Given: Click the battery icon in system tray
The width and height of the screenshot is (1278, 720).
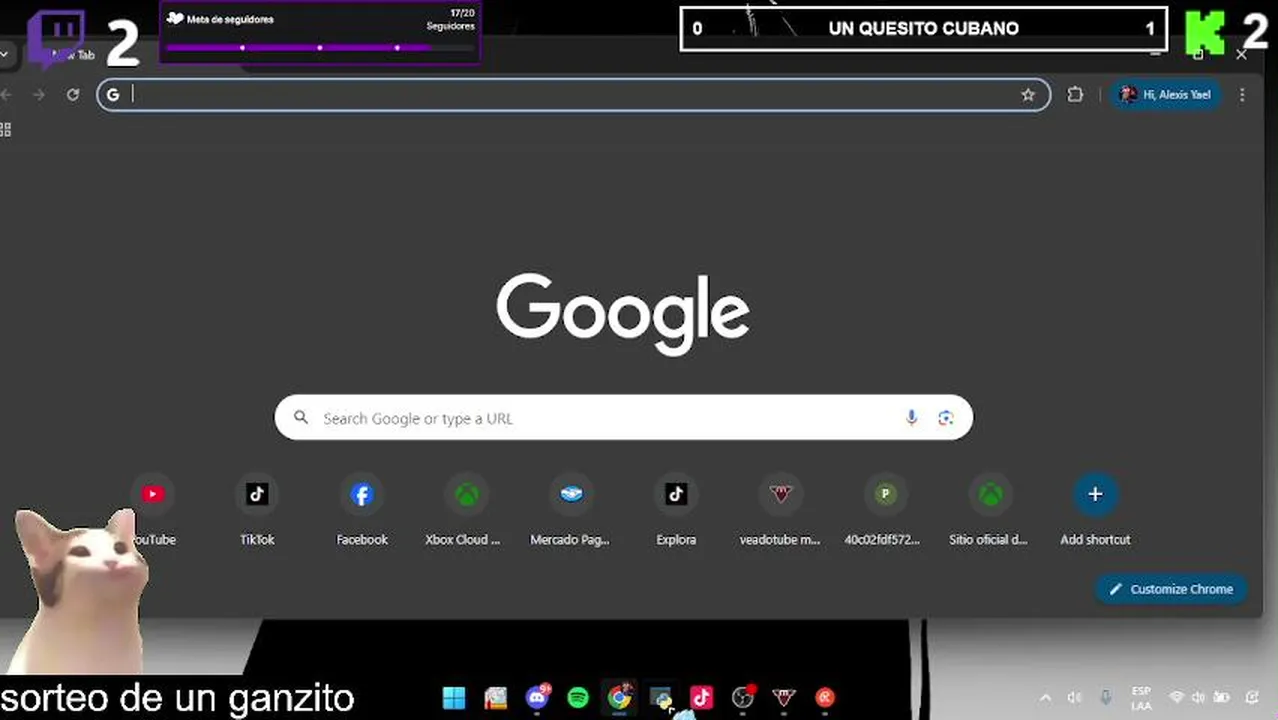Looking at the screenshot, I should (1221, 697).
